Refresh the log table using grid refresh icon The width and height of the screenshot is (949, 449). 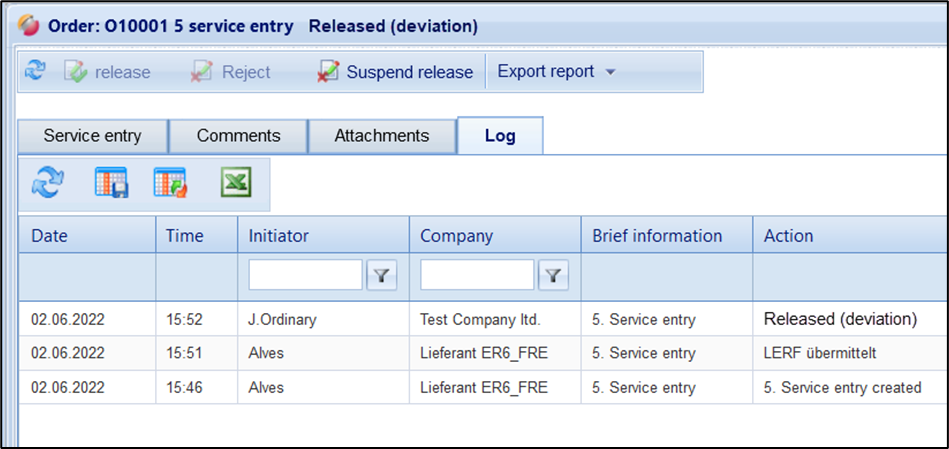47,183
